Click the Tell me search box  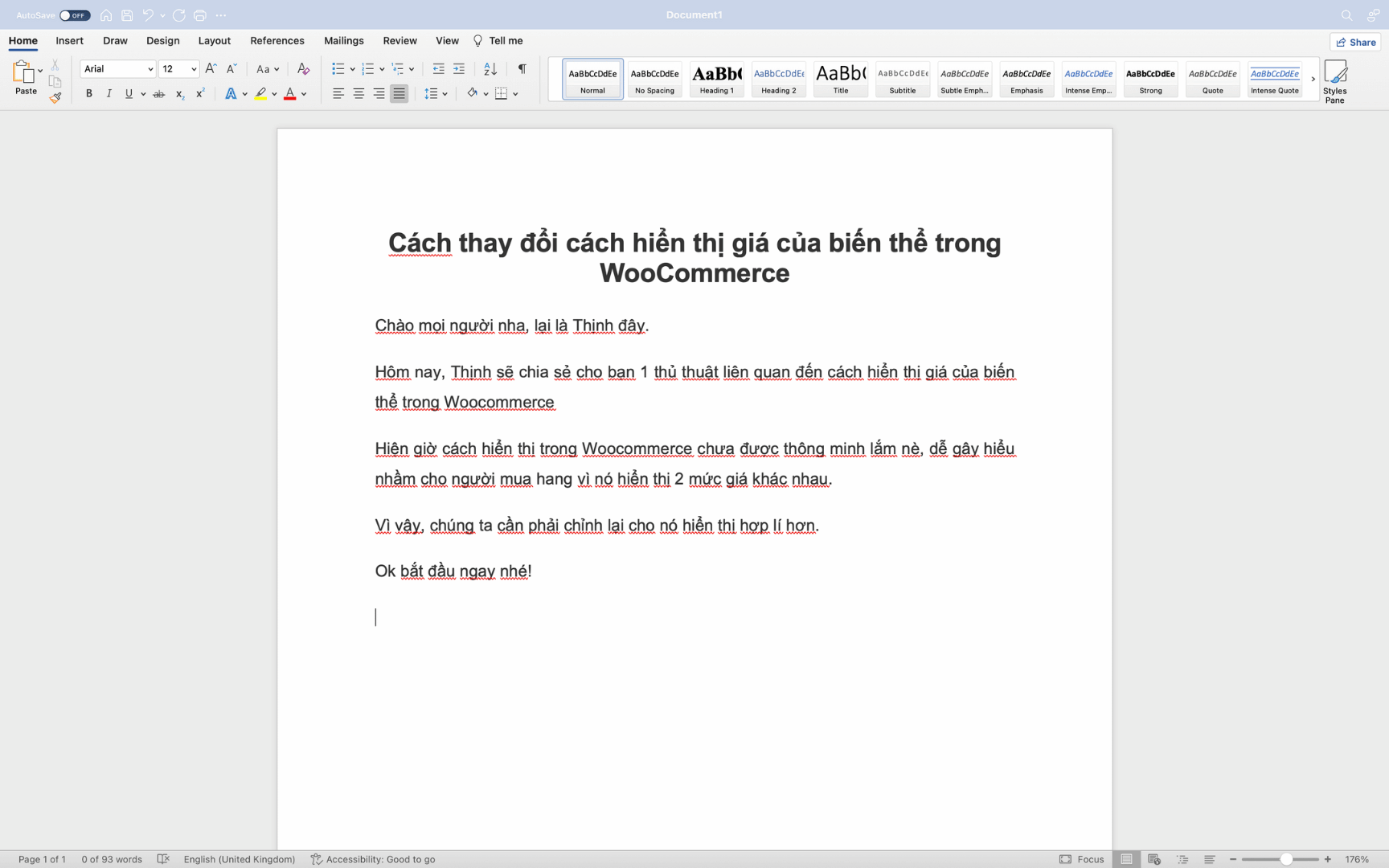[x=498, y=41]
